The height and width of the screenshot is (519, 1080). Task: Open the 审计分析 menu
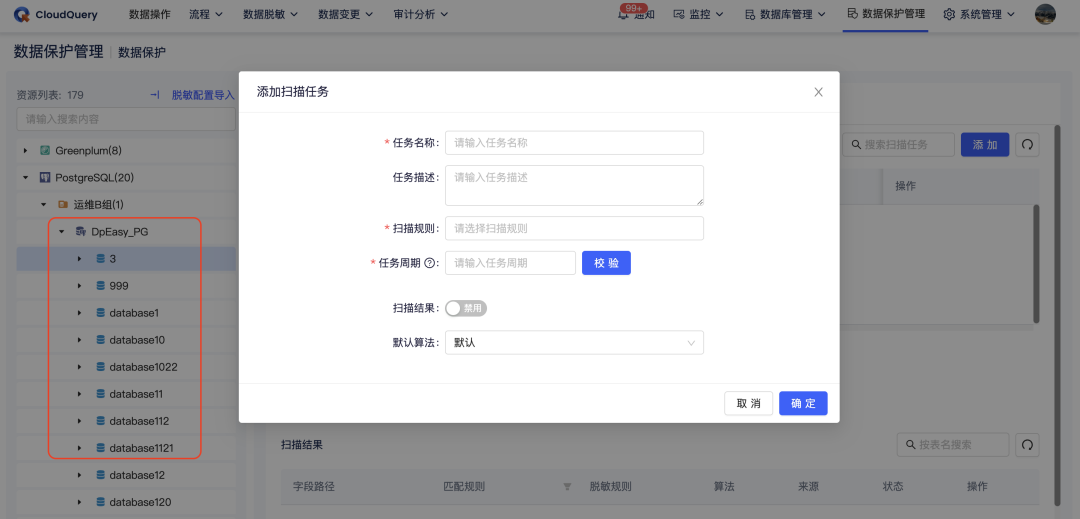point(421,14)
